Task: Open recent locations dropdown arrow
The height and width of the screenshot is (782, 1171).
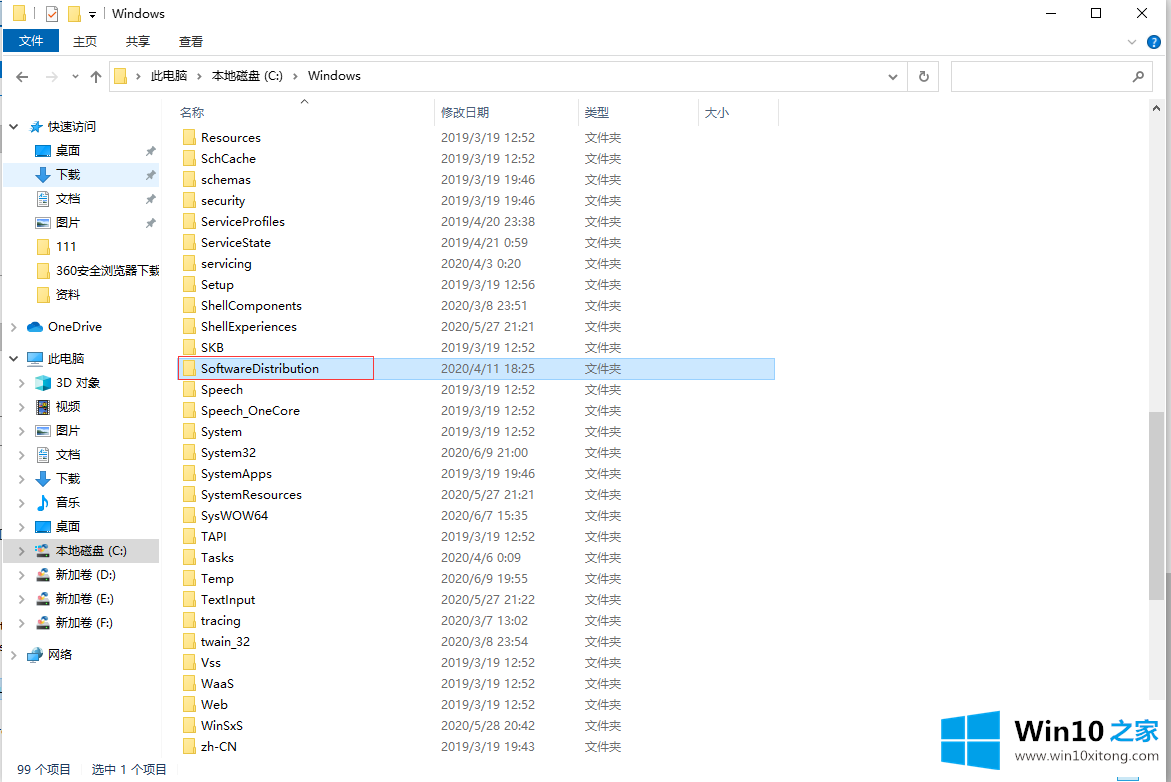Action: click(x=75, y=76)
